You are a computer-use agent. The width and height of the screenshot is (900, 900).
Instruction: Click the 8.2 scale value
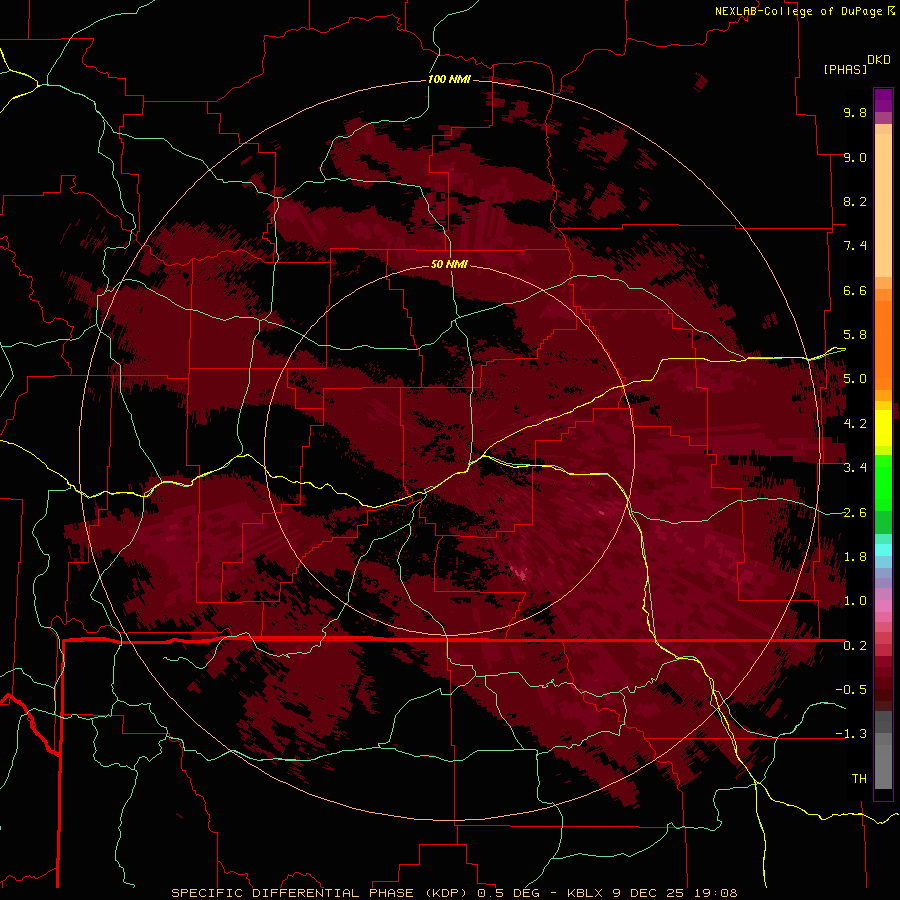855,201
